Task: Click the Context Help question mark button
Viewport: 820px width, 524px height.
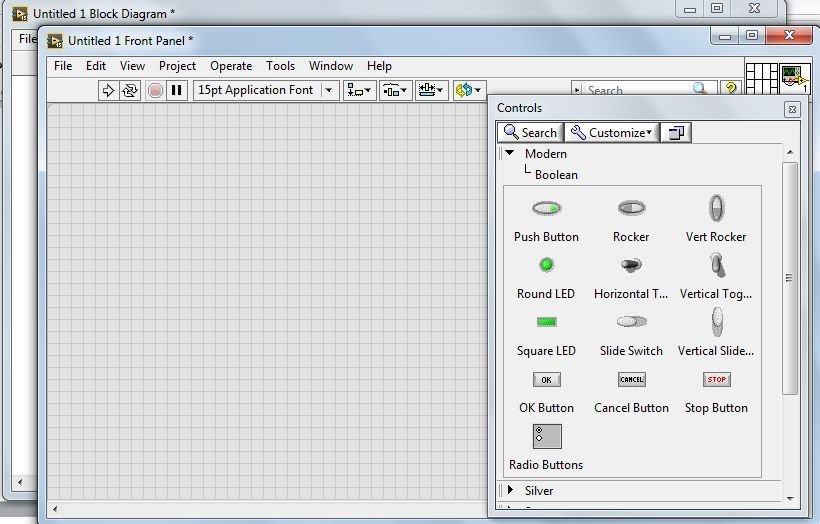Action: coord(731,89)
